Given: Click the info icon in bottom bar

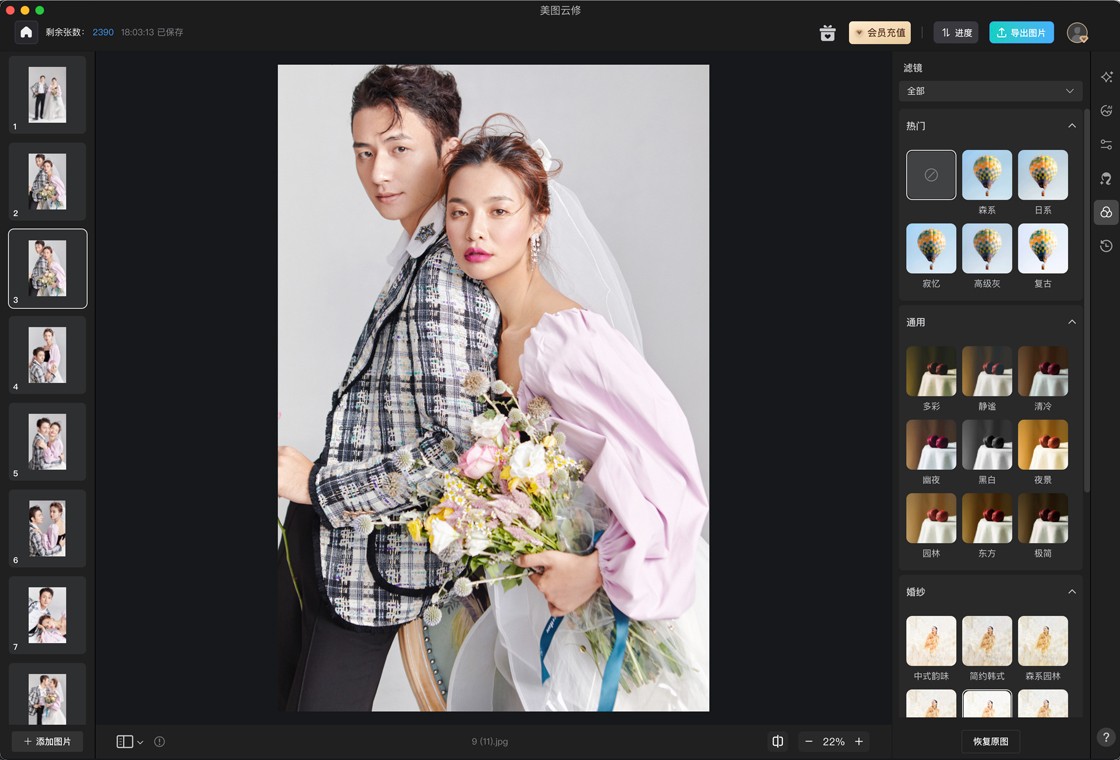Looking at the screenshot, I should point(159,741).
